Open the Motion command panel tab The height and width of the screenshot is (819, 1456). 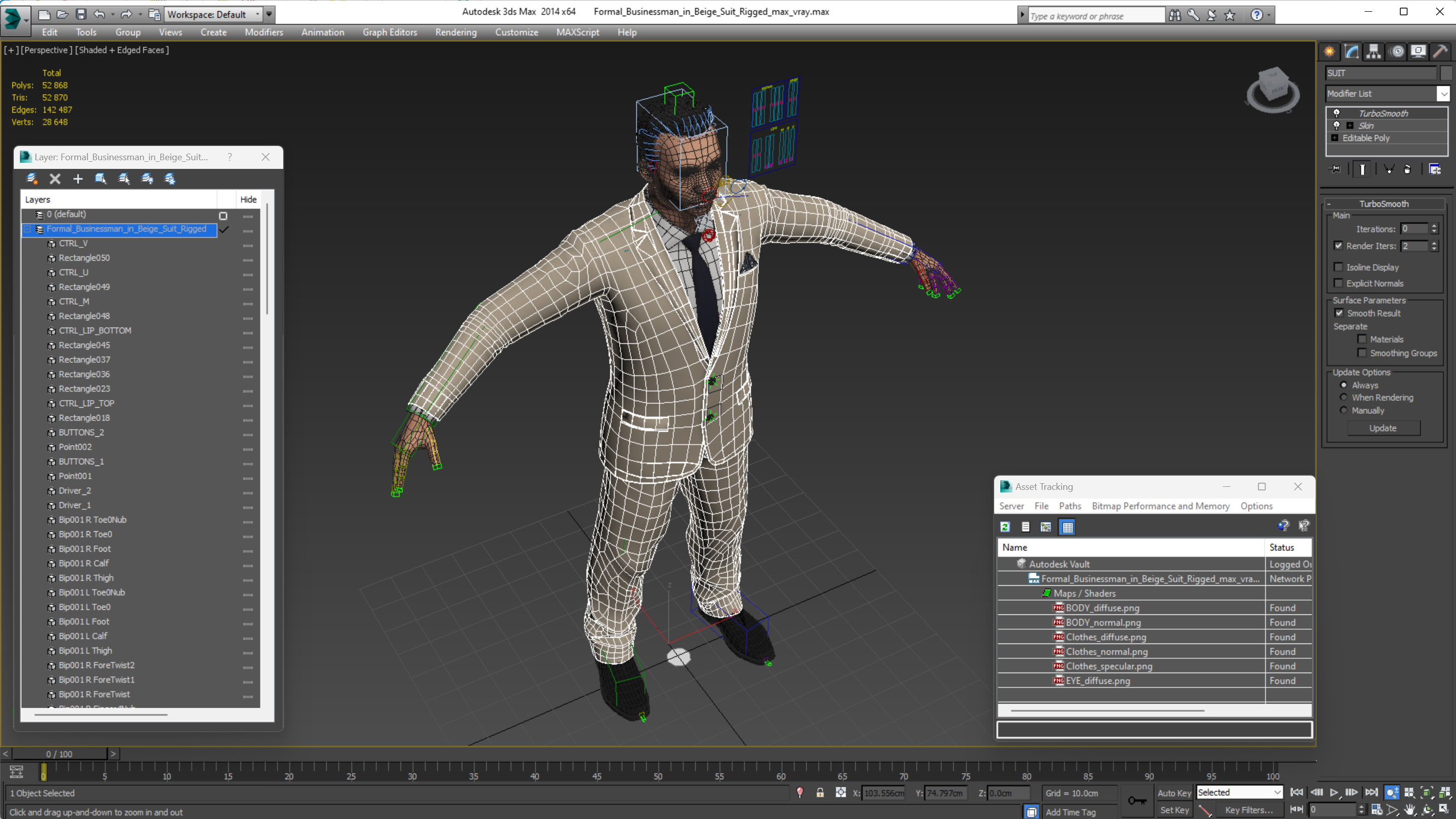(x=1397, y=52)
